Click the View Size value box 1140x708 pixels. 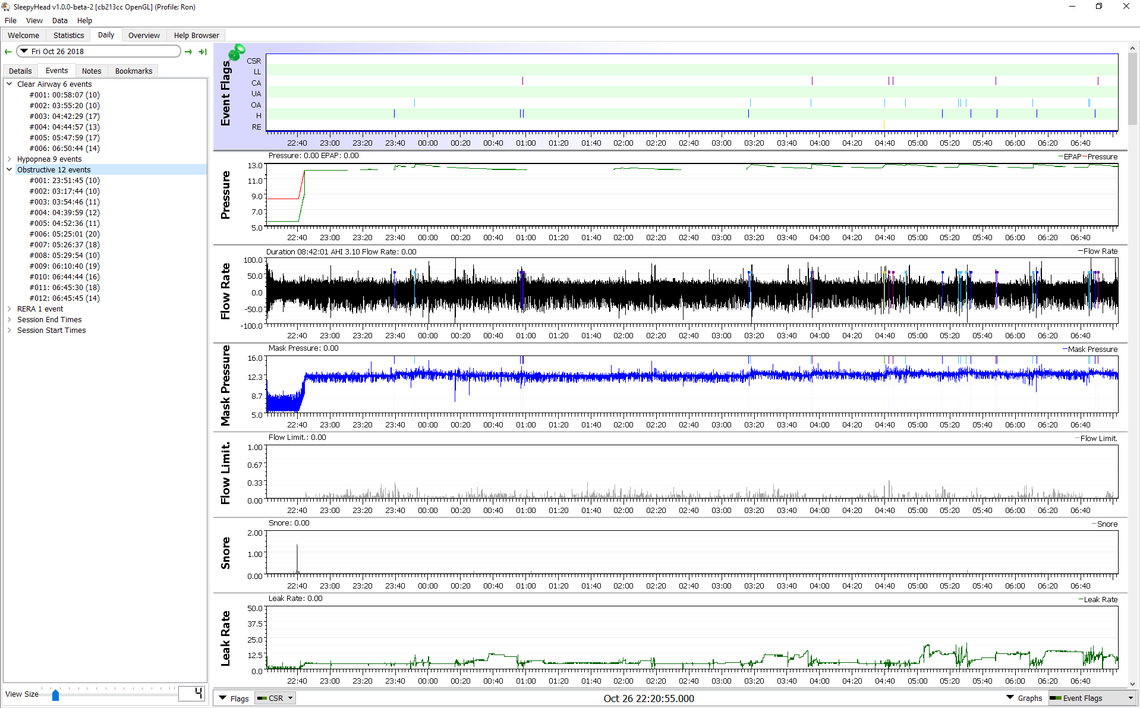pos(192,694)
